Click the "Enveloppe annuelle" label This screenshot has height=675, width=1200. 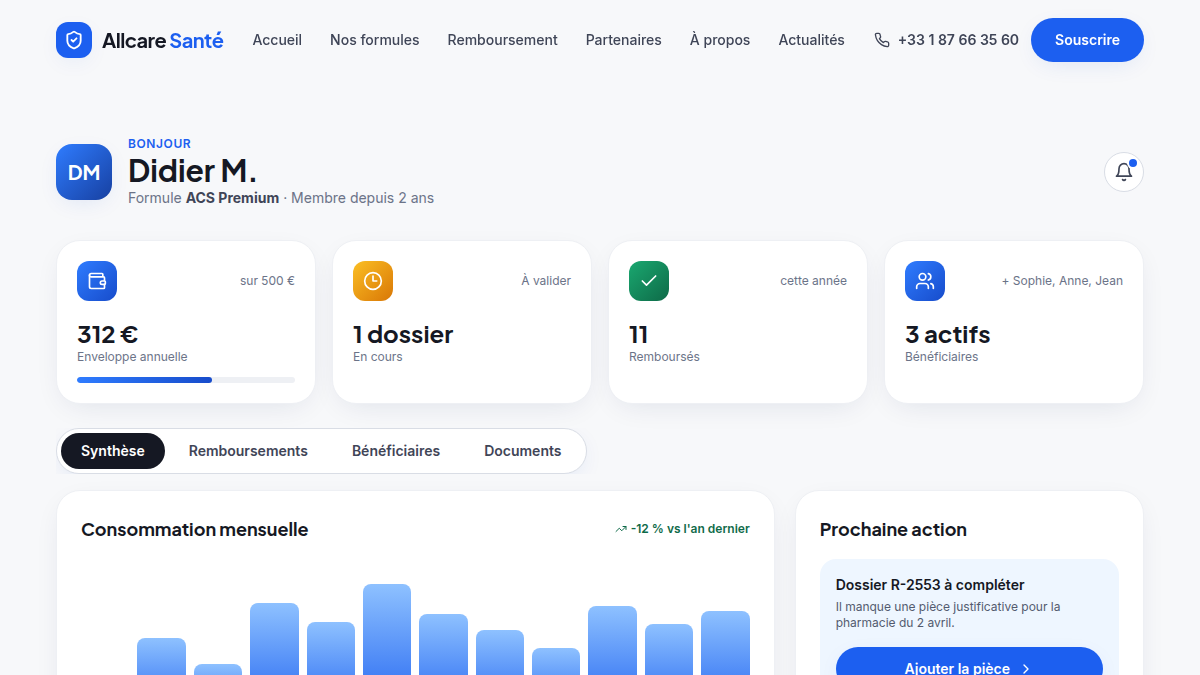point(132,357)
